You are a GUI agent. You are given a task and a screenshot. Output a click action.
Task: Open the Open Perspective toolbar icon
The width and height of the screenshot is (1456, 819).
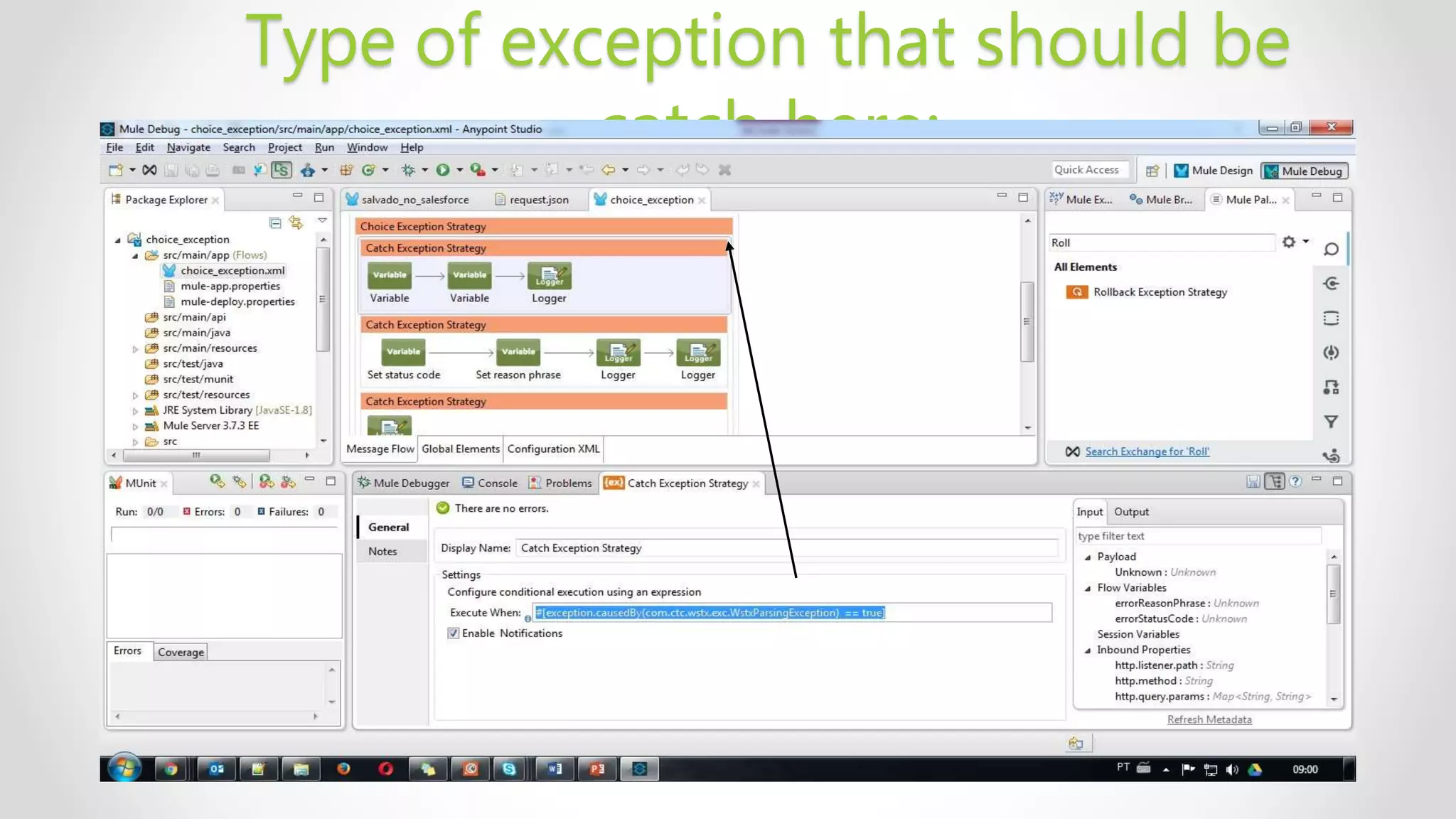point(1152,171)
